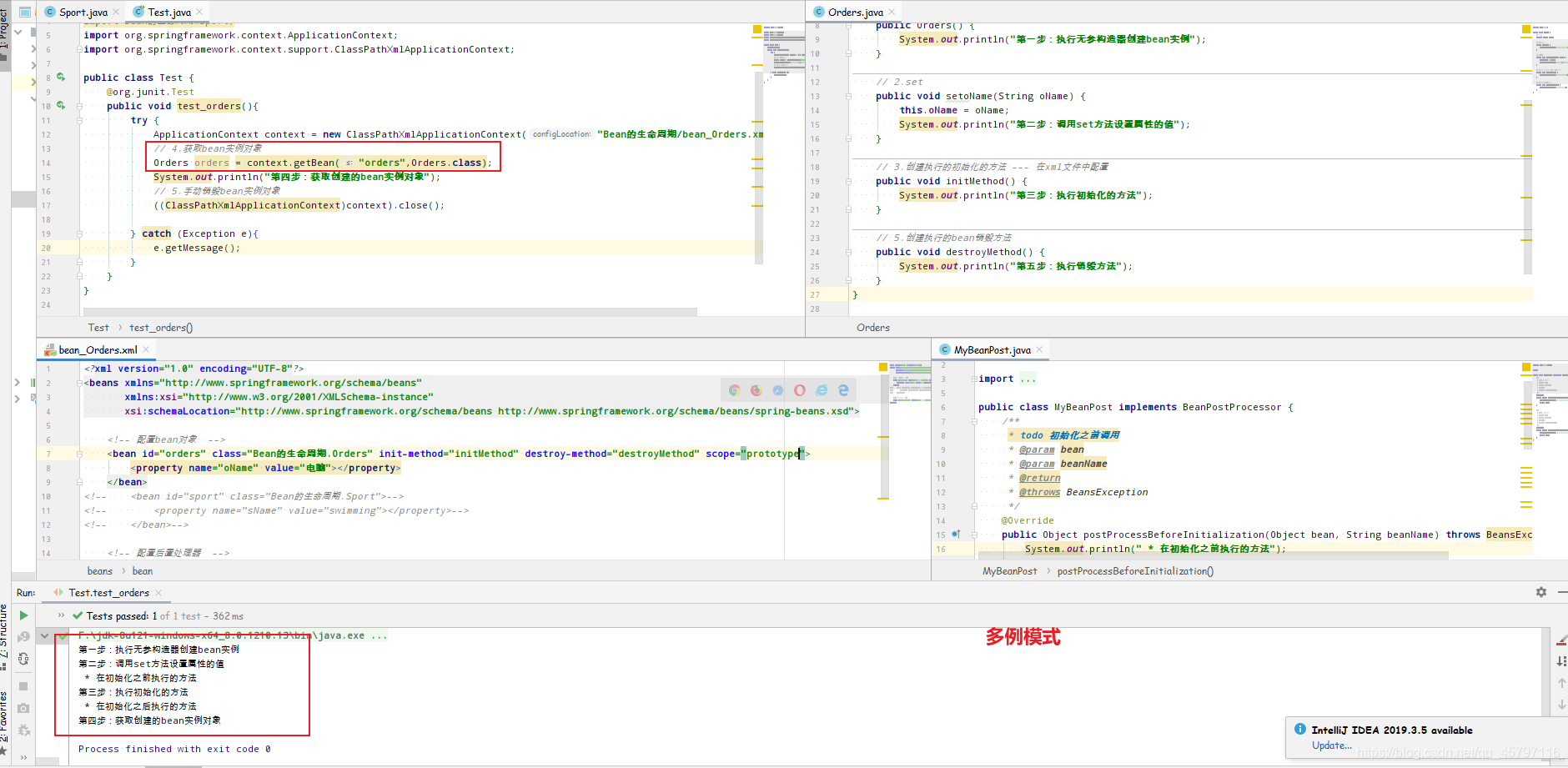Click yellow inspection indicator in Orders.java
The height and width of the screenshot is (768, 1568).
point(1526,29)
